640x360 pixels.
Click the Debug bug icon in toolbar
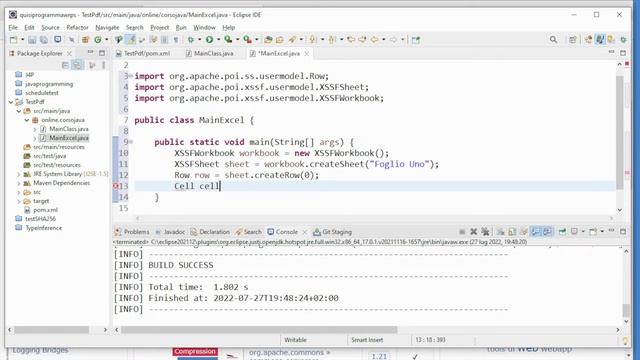click(x=191, y=40)
